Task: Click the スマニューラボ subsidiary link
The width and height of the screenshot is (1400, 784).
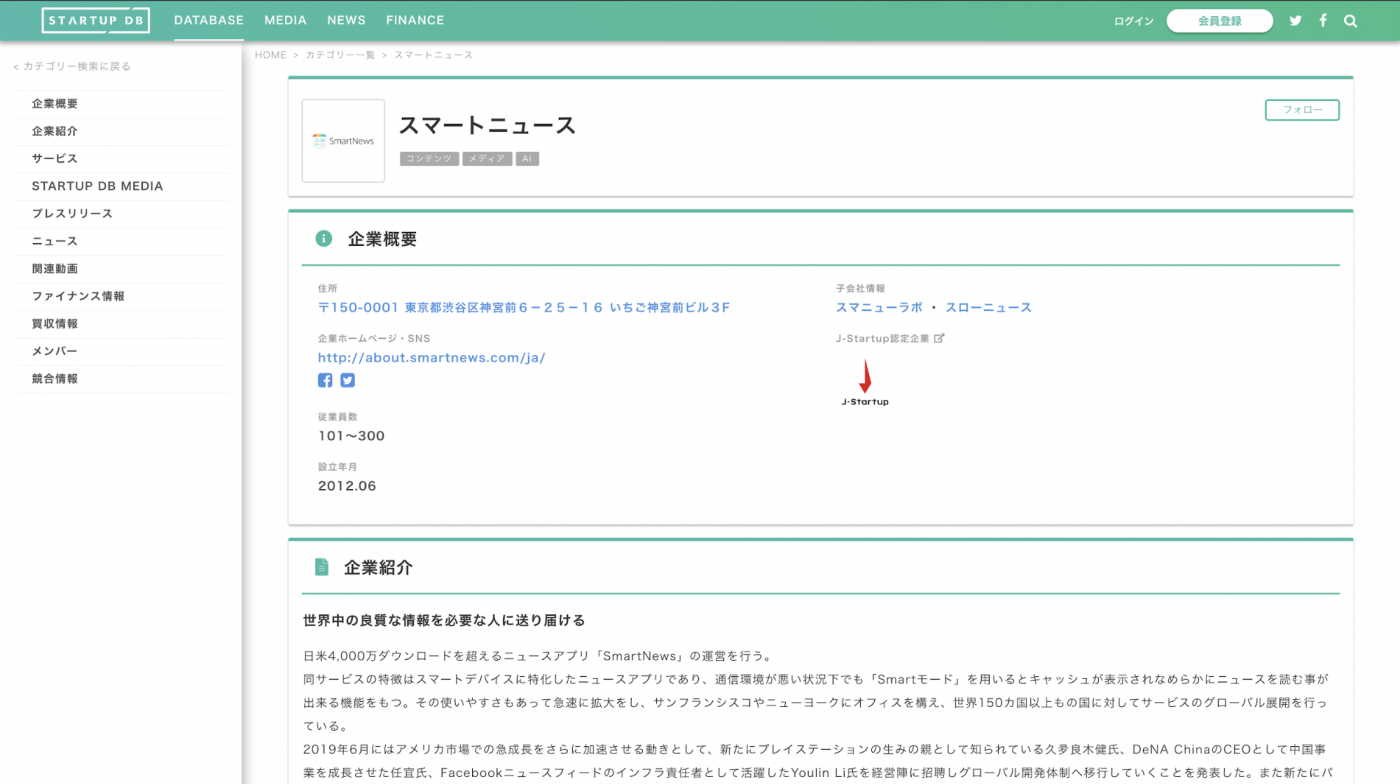Action: click(879, 307)
